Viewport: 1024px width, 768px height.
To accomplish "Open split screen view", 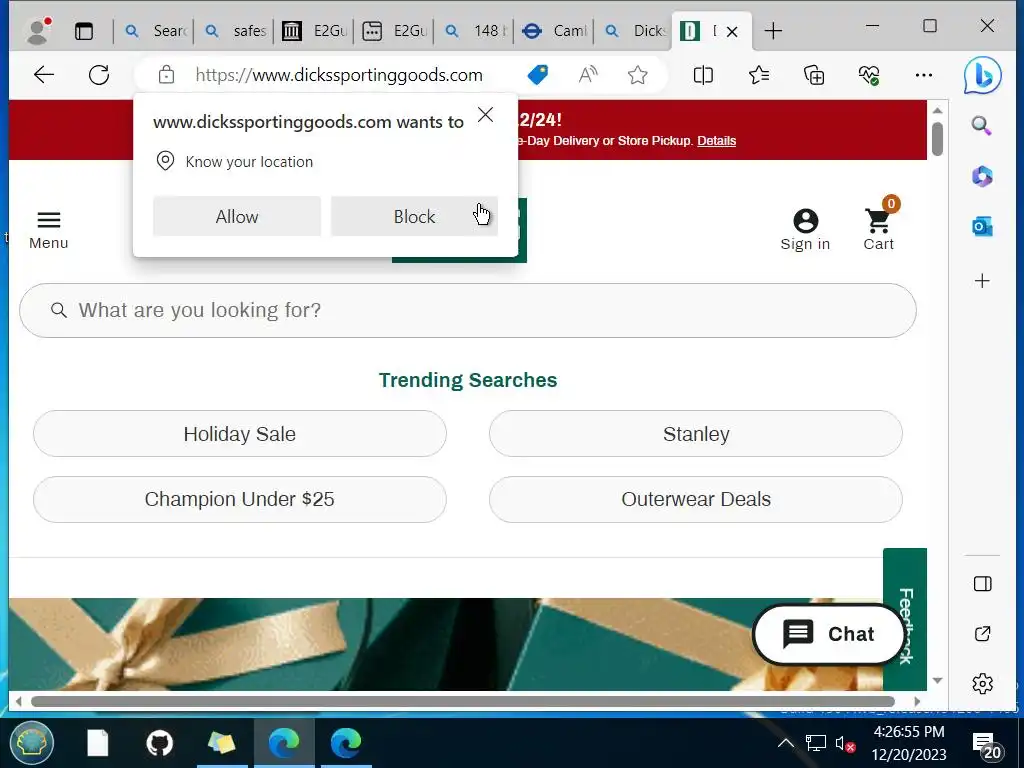I will click(x=703, y=75).
